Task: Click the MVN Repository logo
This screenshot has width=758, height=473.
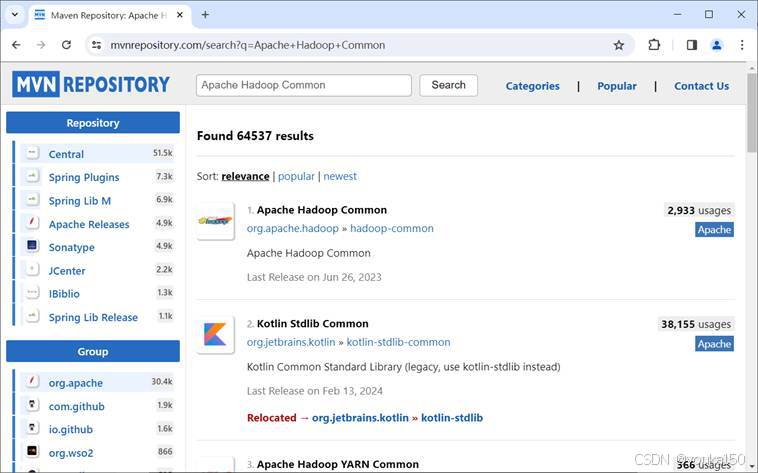Action: point(91,84)
